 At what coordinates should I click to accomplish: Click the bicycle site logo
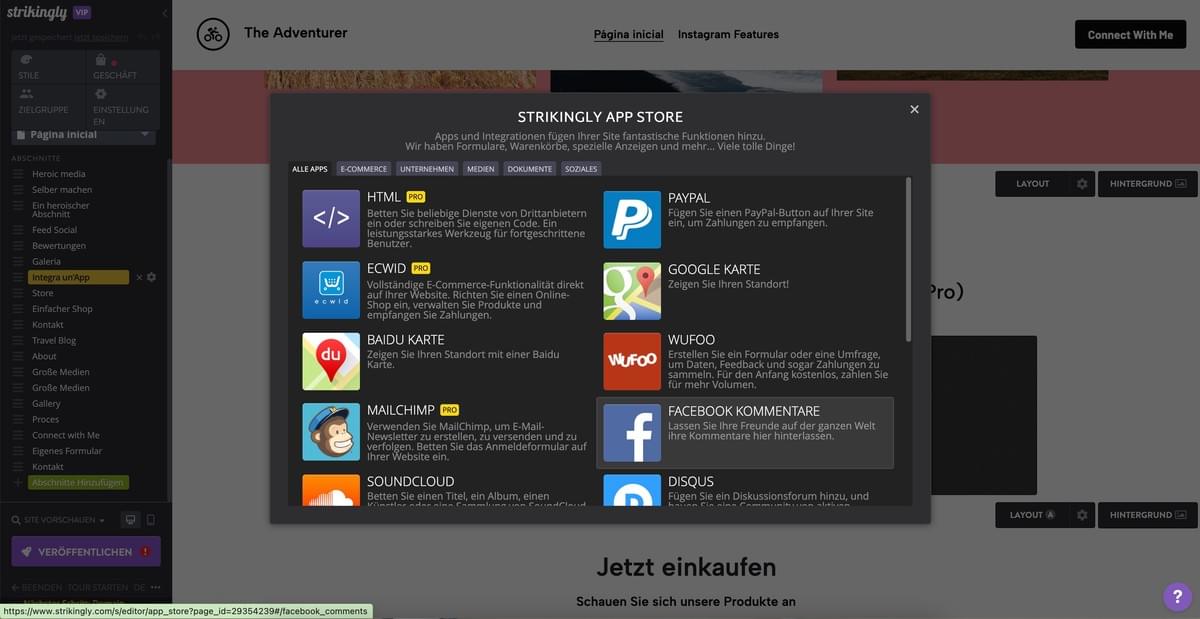(x=213, y=34)
